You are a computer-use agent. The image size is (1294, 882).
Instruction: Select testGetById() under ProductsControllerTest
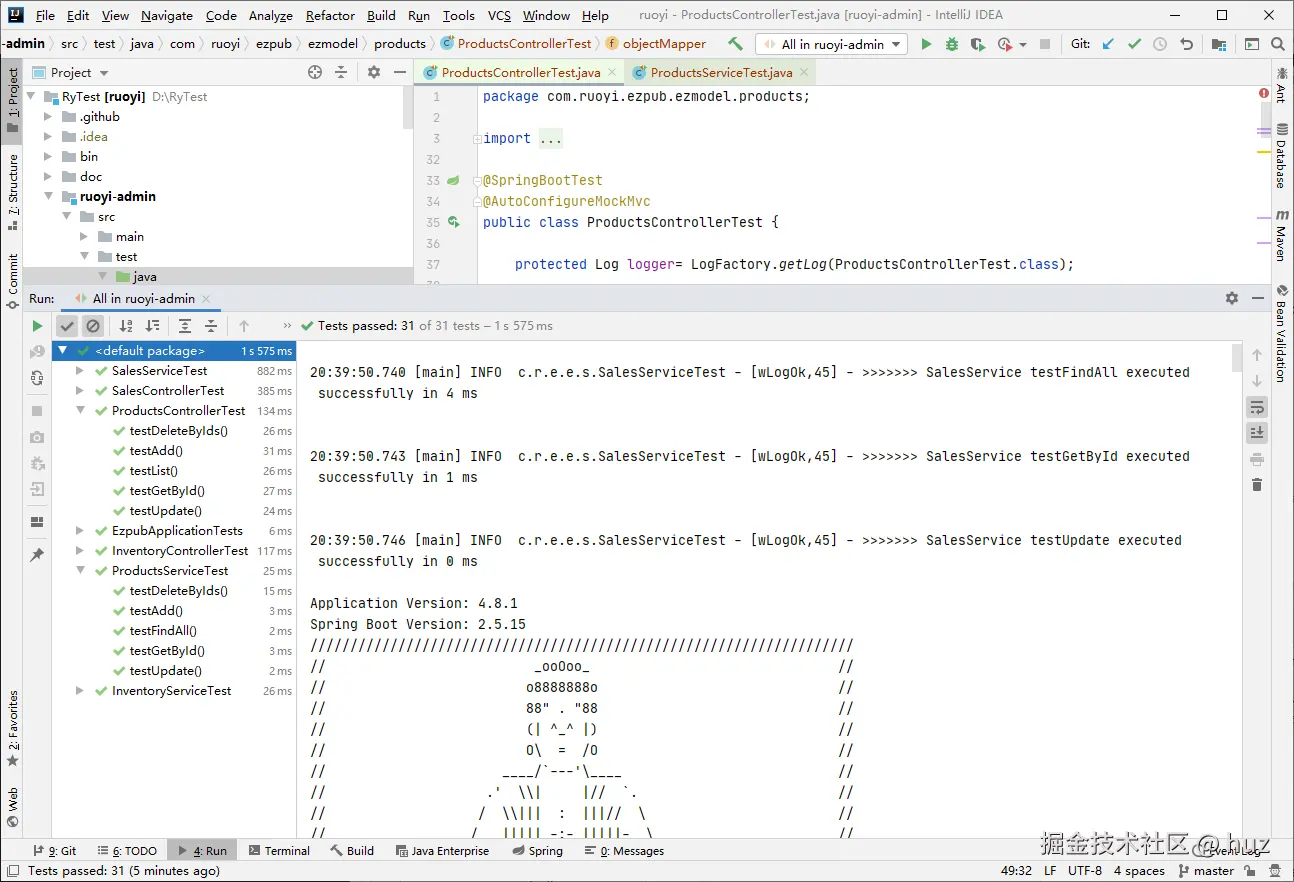tap(167, 491)
